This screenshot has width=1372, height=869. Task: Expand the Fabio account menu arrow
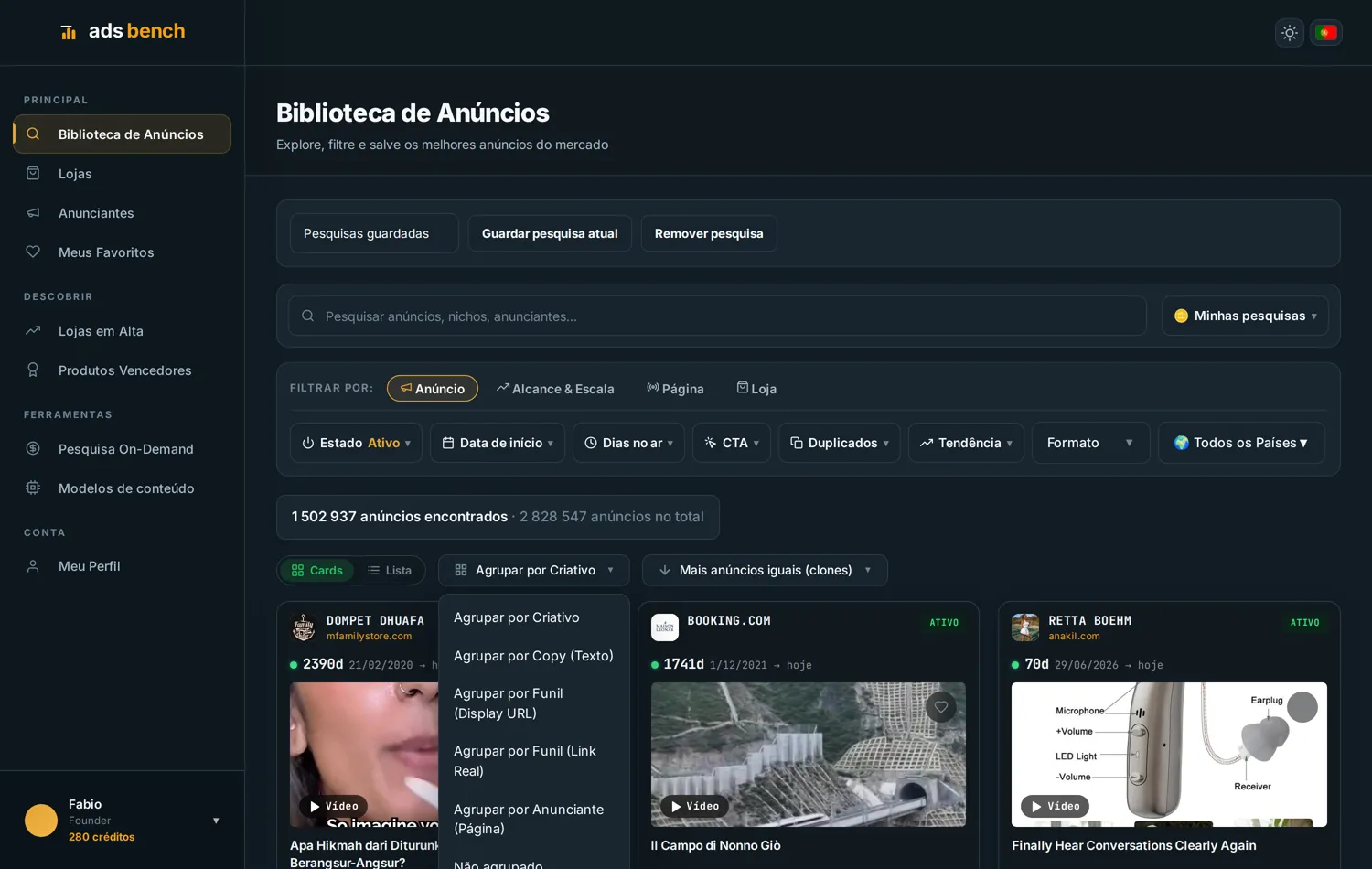(216, 821)
